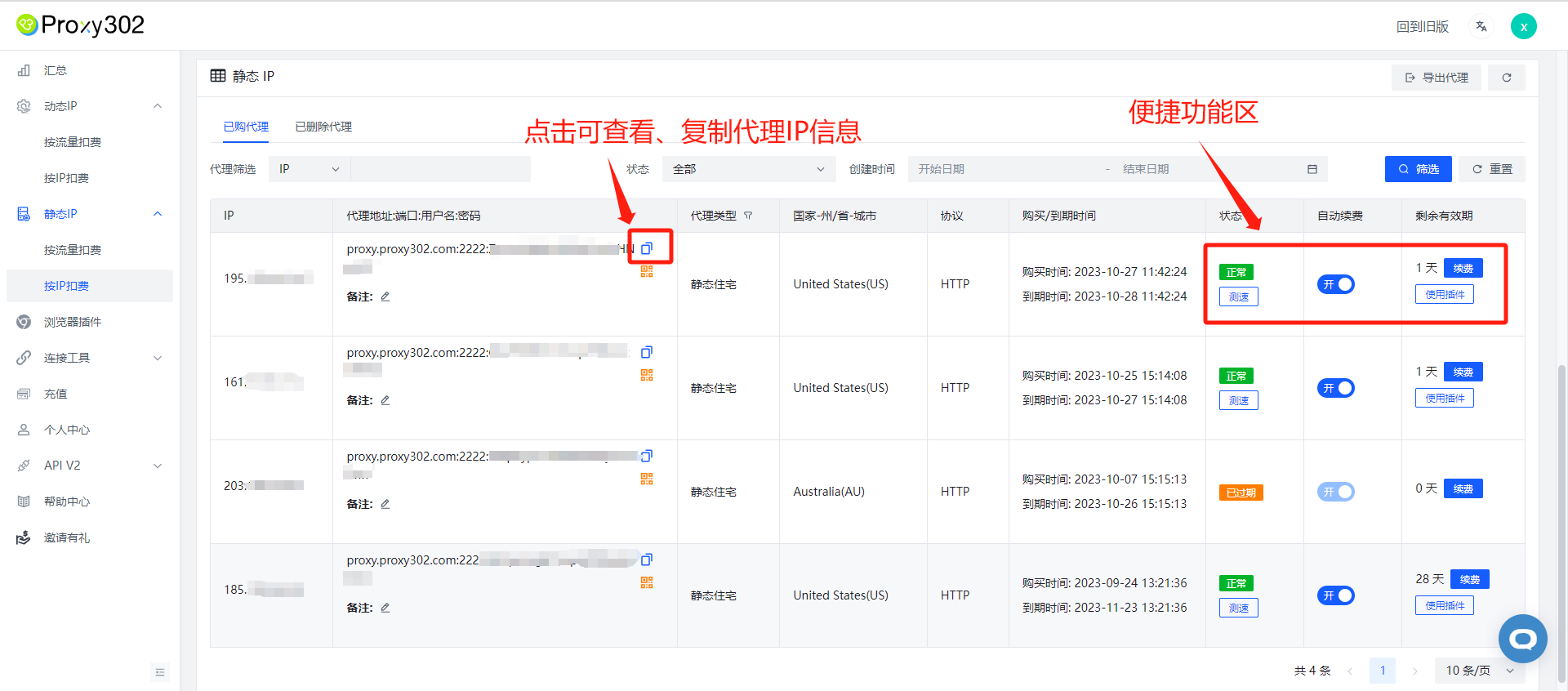The image size is (1568, 691).
Task: Switch to the 已删除代理 tab
Action: point(323,127)
